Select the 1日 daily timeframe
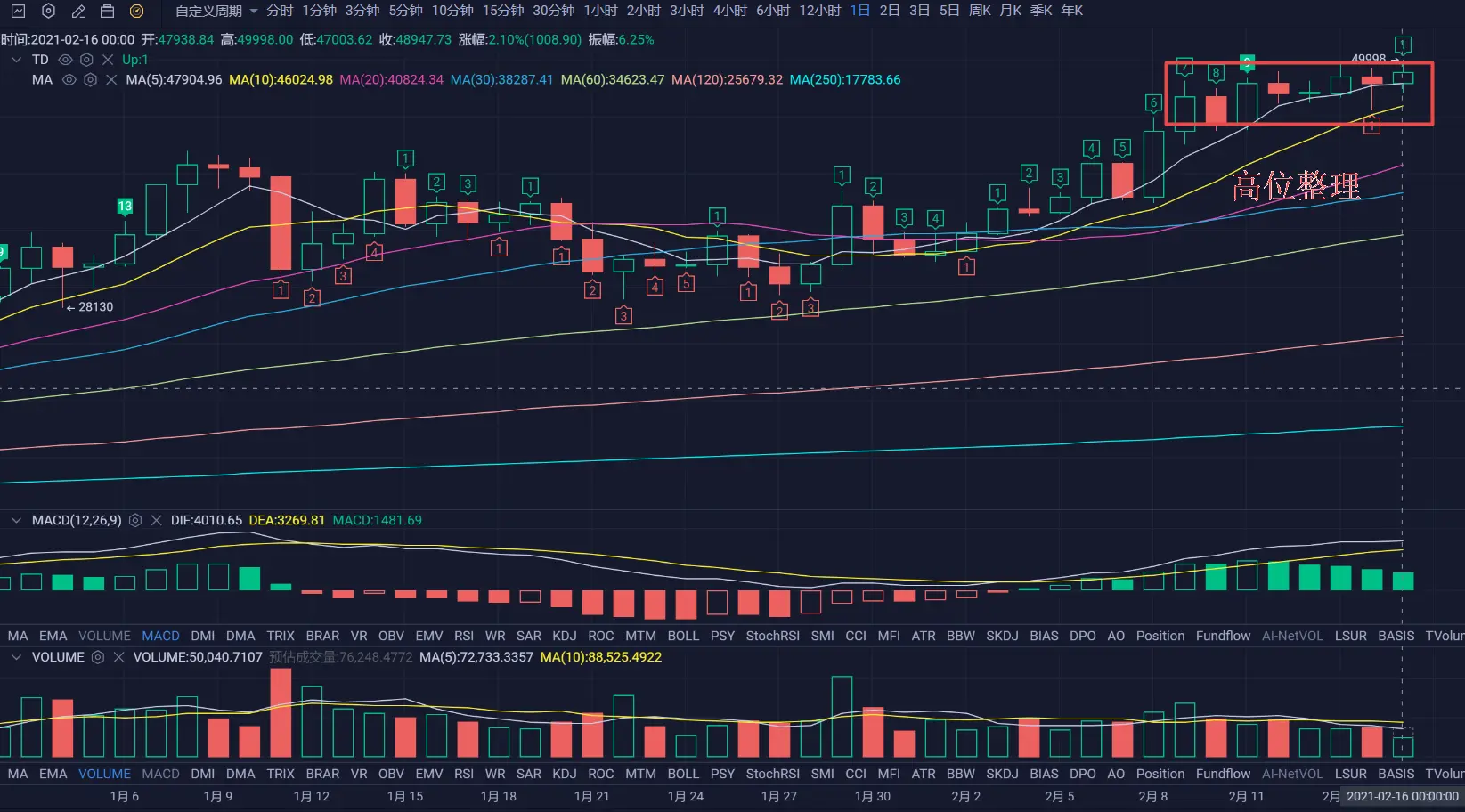1465x812 pixels. click(x=859, y=11)
